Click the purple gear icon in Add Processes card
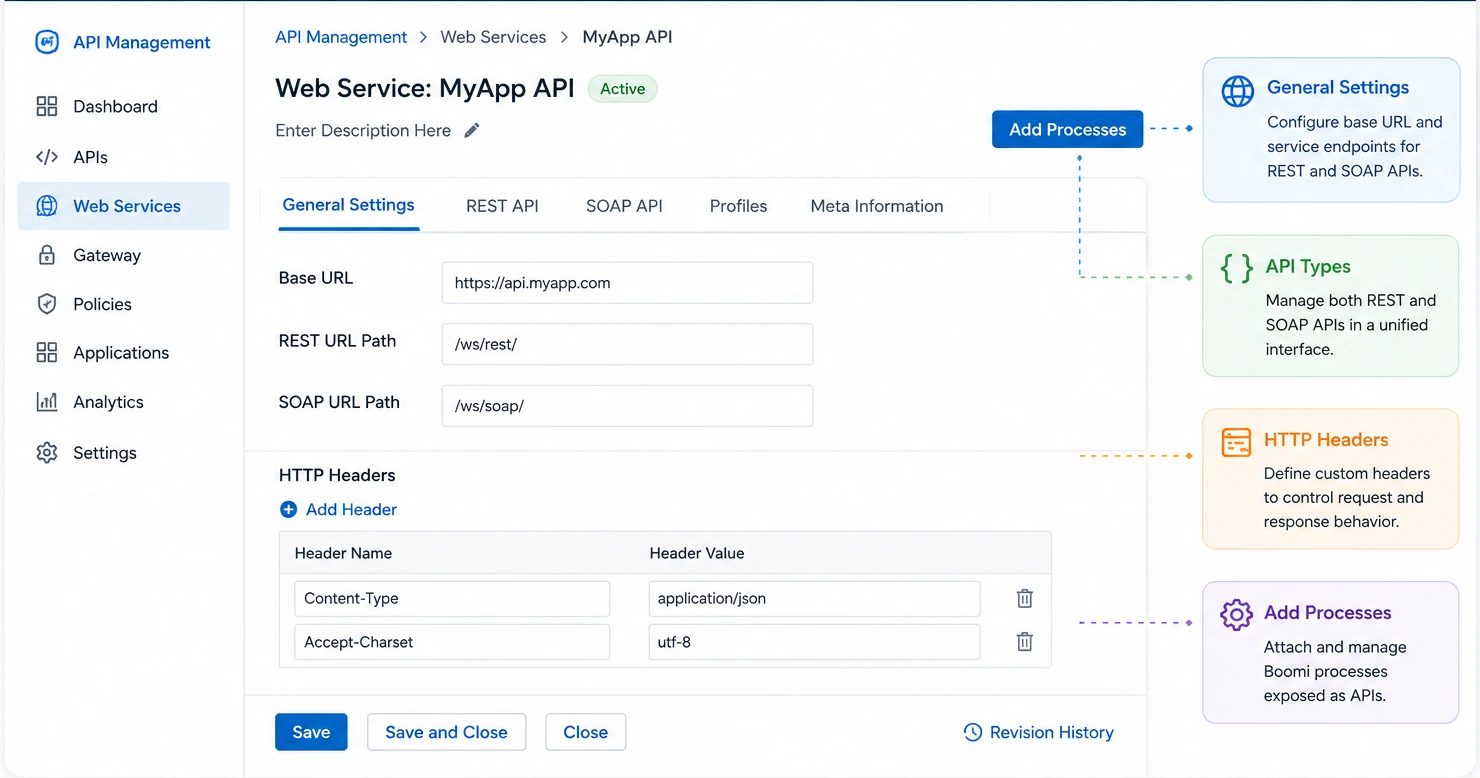This screenshot has width=1480, height=778. (x=1237, y=615)
